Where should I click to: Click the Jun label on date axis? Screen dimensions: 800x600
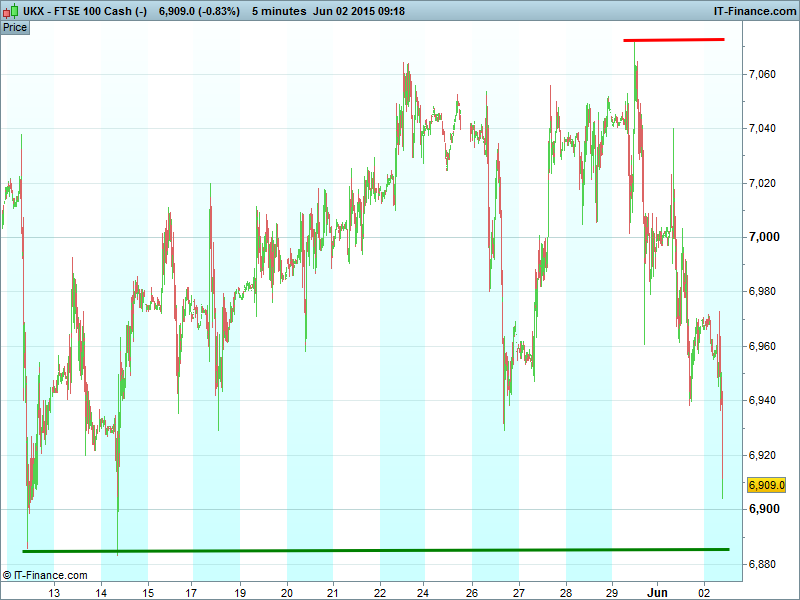coord(658,592)
